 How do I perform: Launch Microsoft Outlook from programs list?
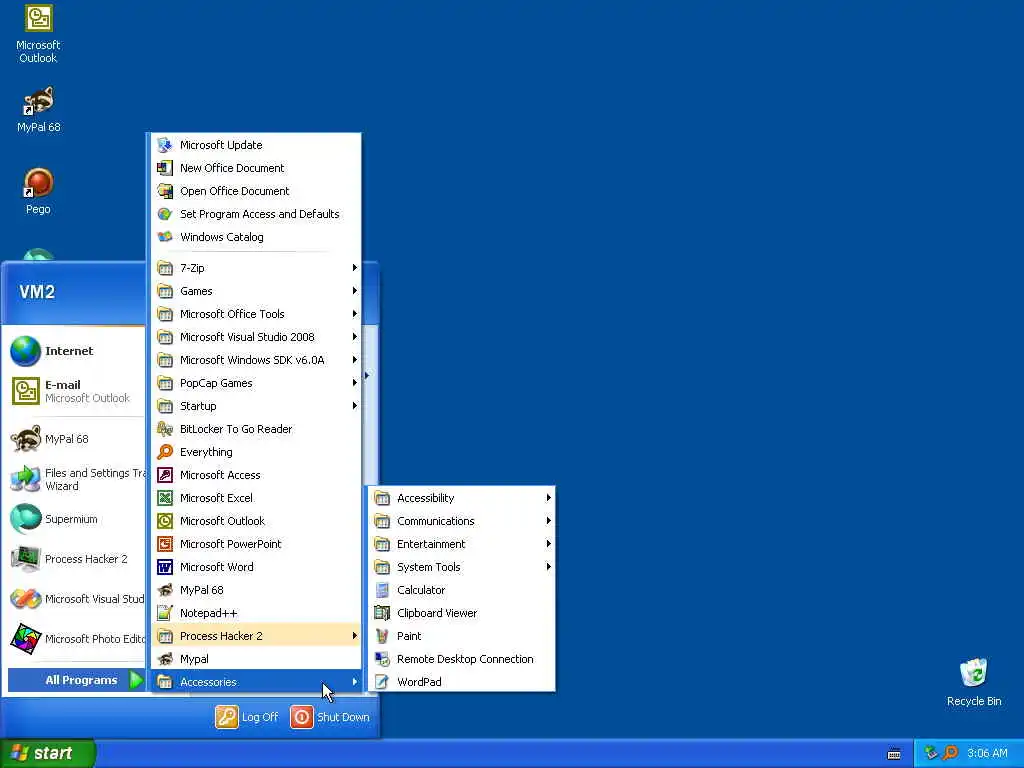[256, 520]
